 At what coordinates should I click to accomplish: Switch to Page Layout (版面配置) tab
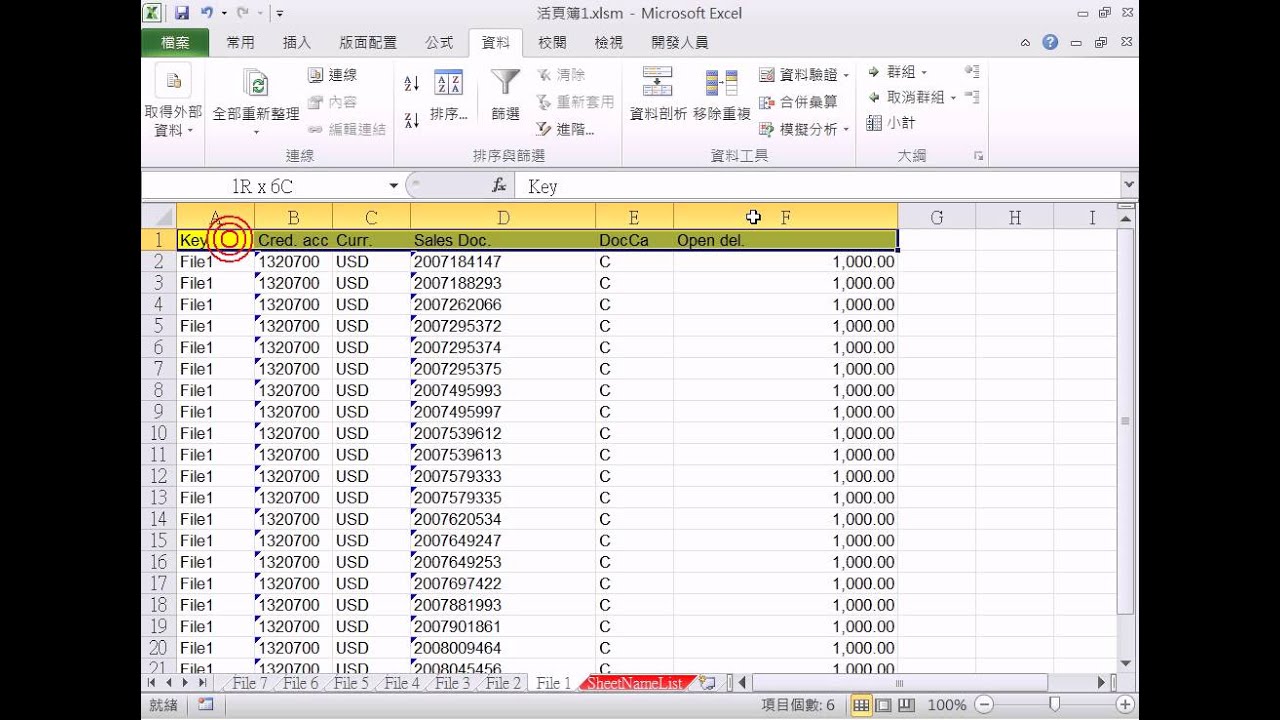(x=368, y=42)
